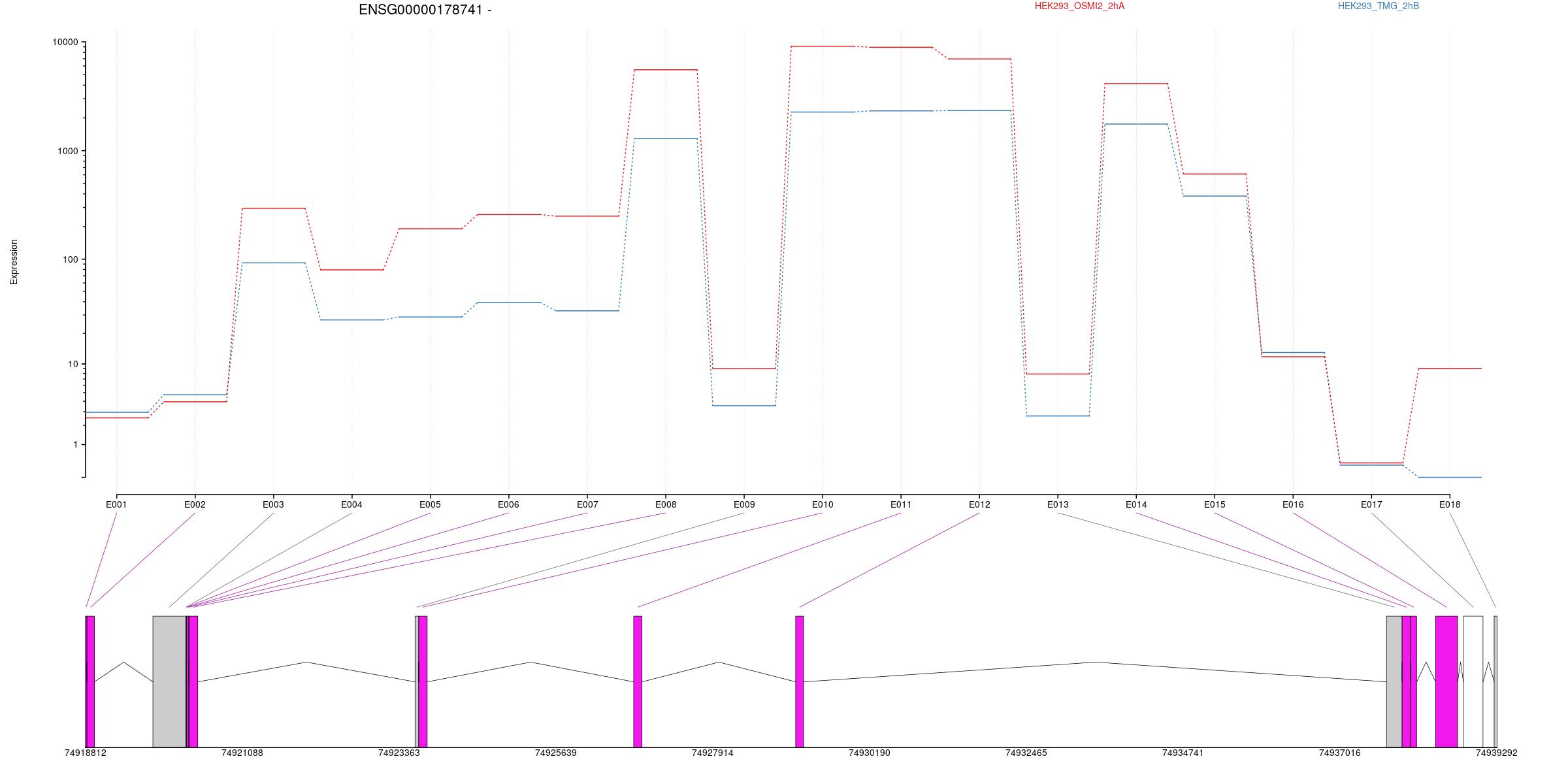Click genomic coordinate 74921088

pyautogui.click(x=242, y=753)
